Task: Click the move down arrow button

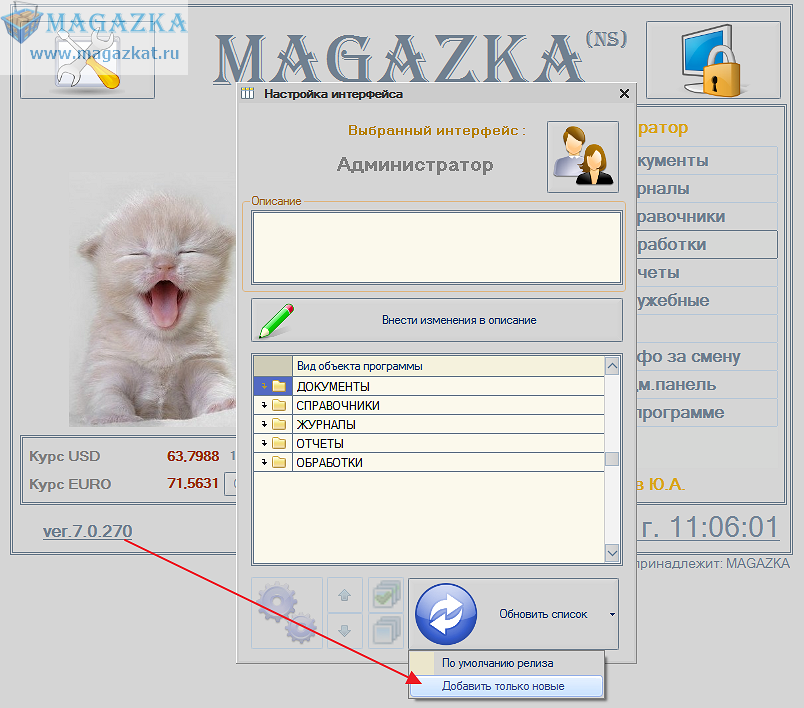Action: coord(344,631)
